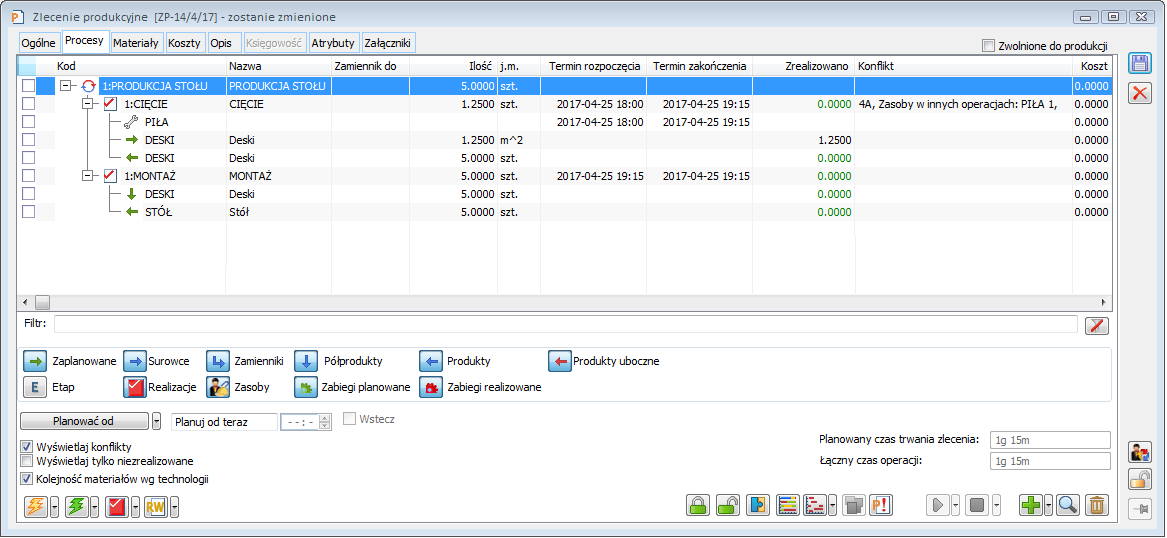
Task: Uncheck Wyświetlaj konflikty
Action: point(27,446)
